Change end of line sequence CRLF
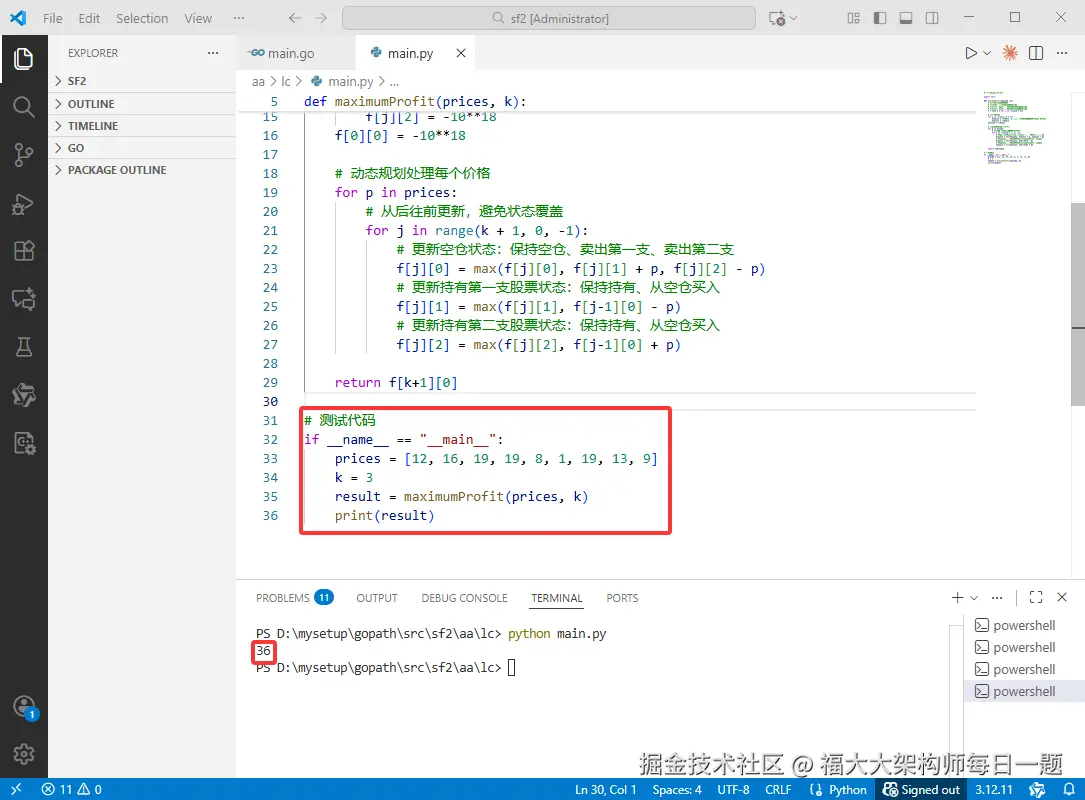 click(x=778, y=790)
